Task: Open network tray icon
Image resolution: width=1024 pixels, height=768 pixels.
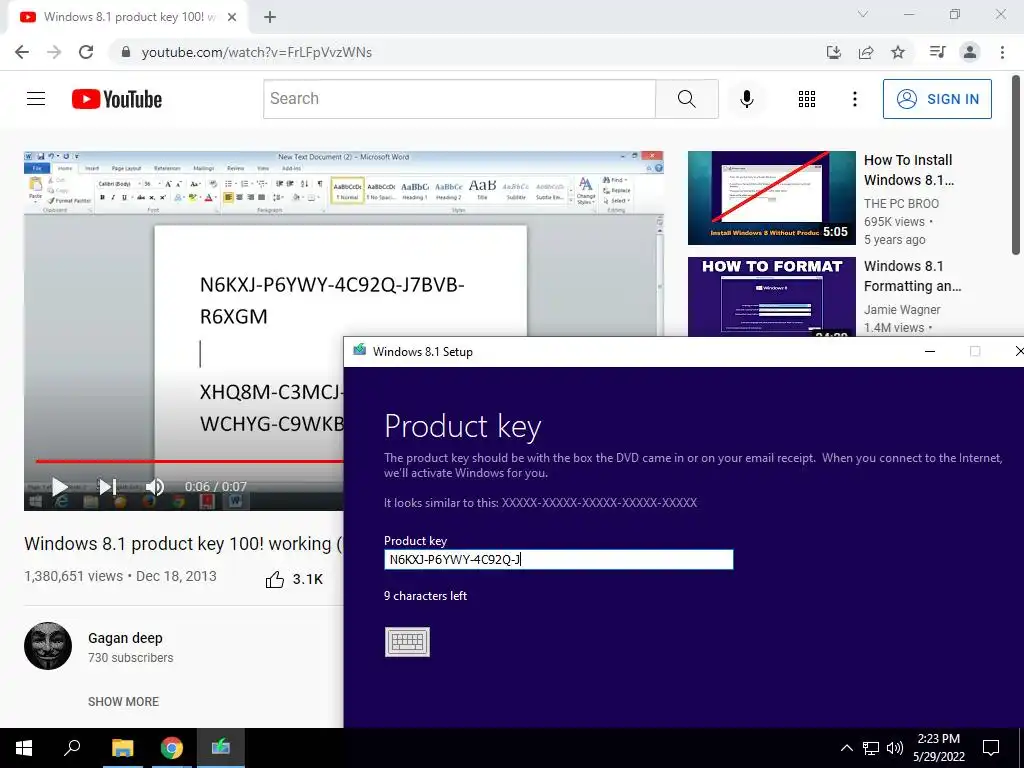Action: point(871,748)
